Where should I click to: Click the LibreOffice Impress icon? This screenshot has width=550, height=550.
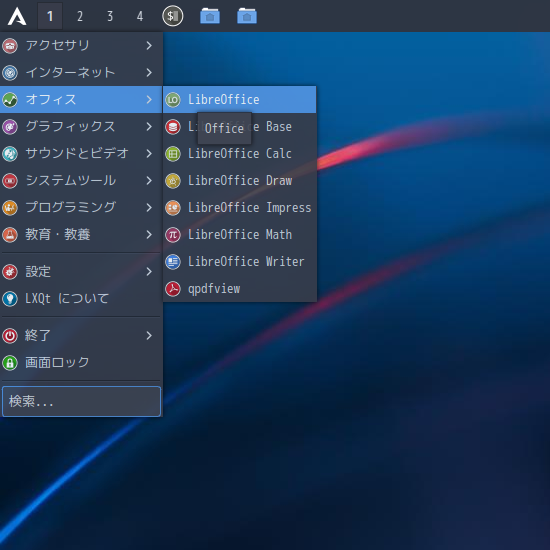coord(173,208)
